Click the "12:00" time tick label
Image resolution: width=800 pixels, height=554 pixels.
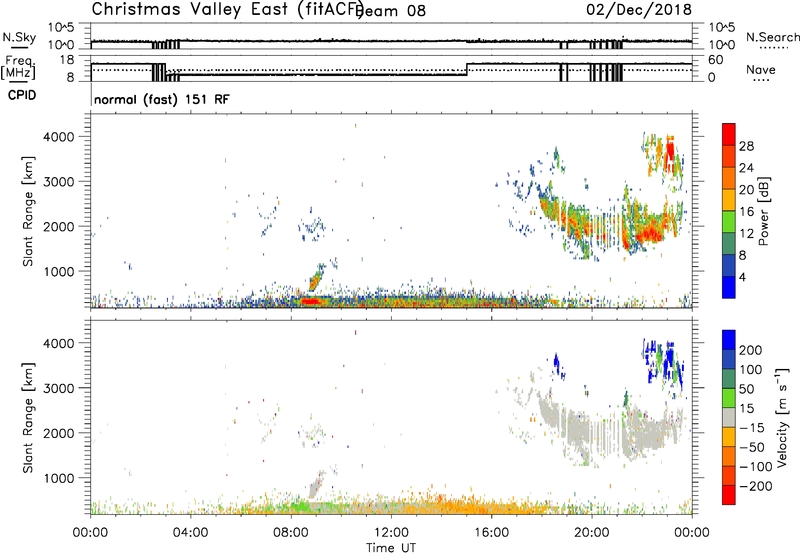click(391, 533)
